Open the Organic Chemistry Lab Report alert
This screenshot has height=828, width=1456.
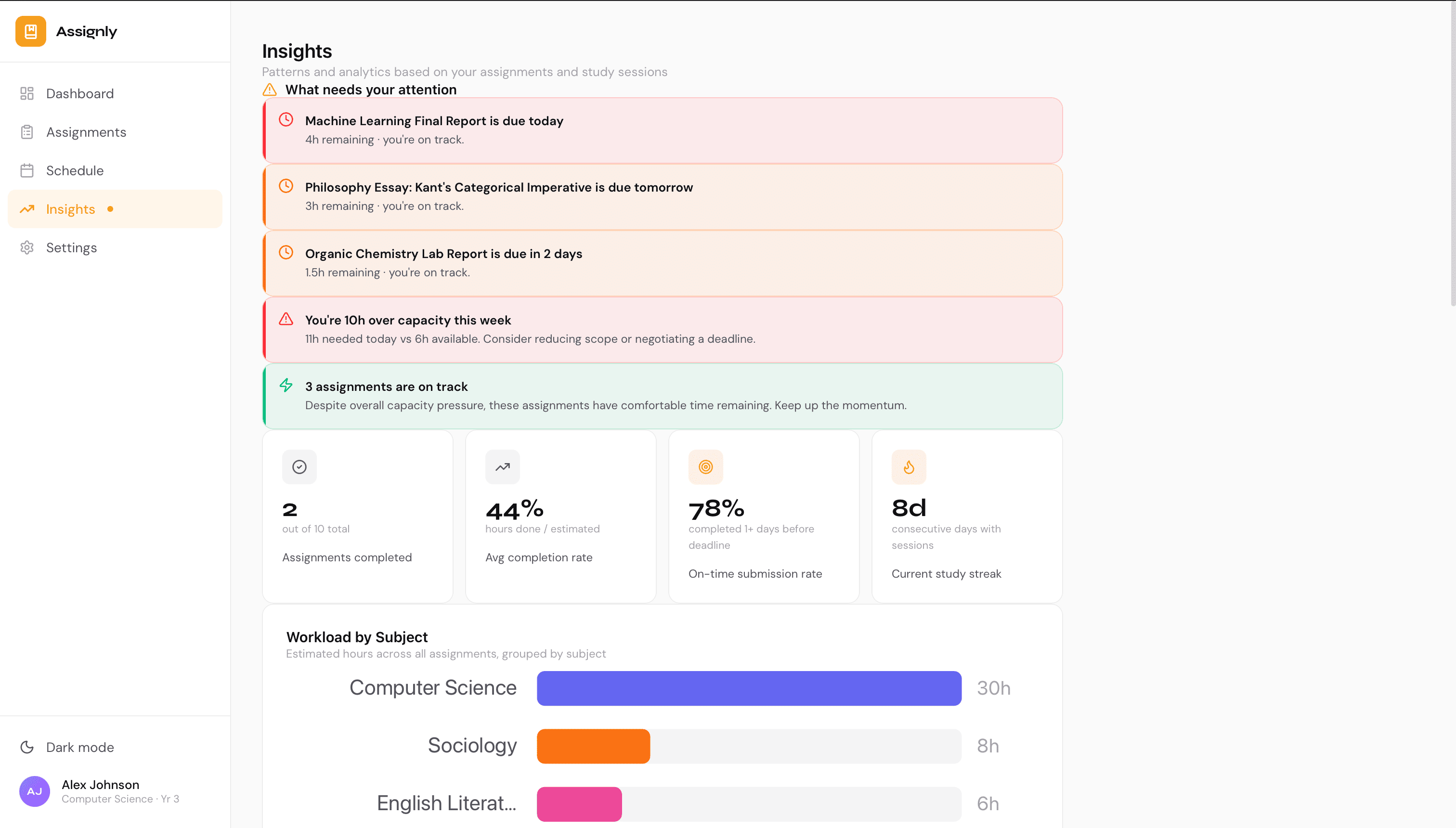click(x=662, y=263)
